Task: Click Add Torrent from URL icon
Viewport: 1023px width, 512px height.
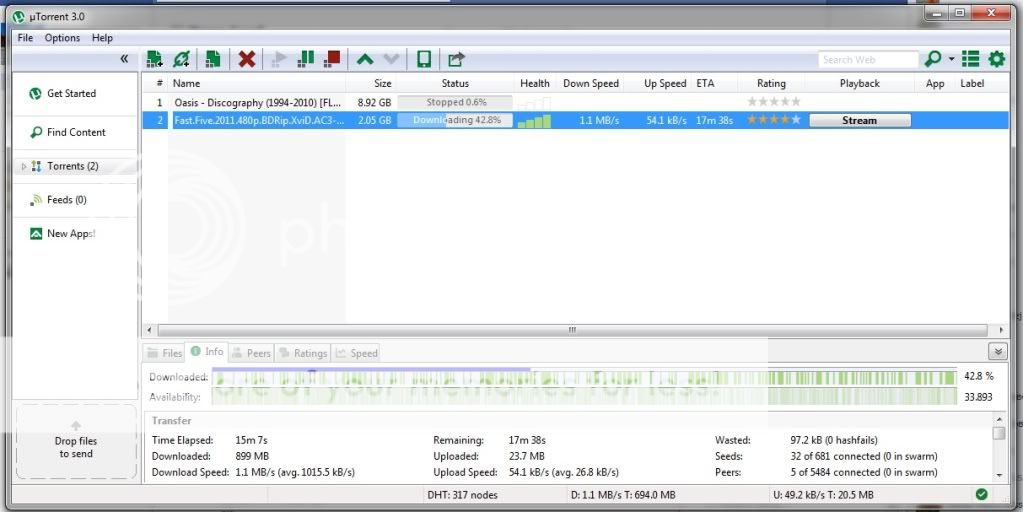Action: (182, 60)
